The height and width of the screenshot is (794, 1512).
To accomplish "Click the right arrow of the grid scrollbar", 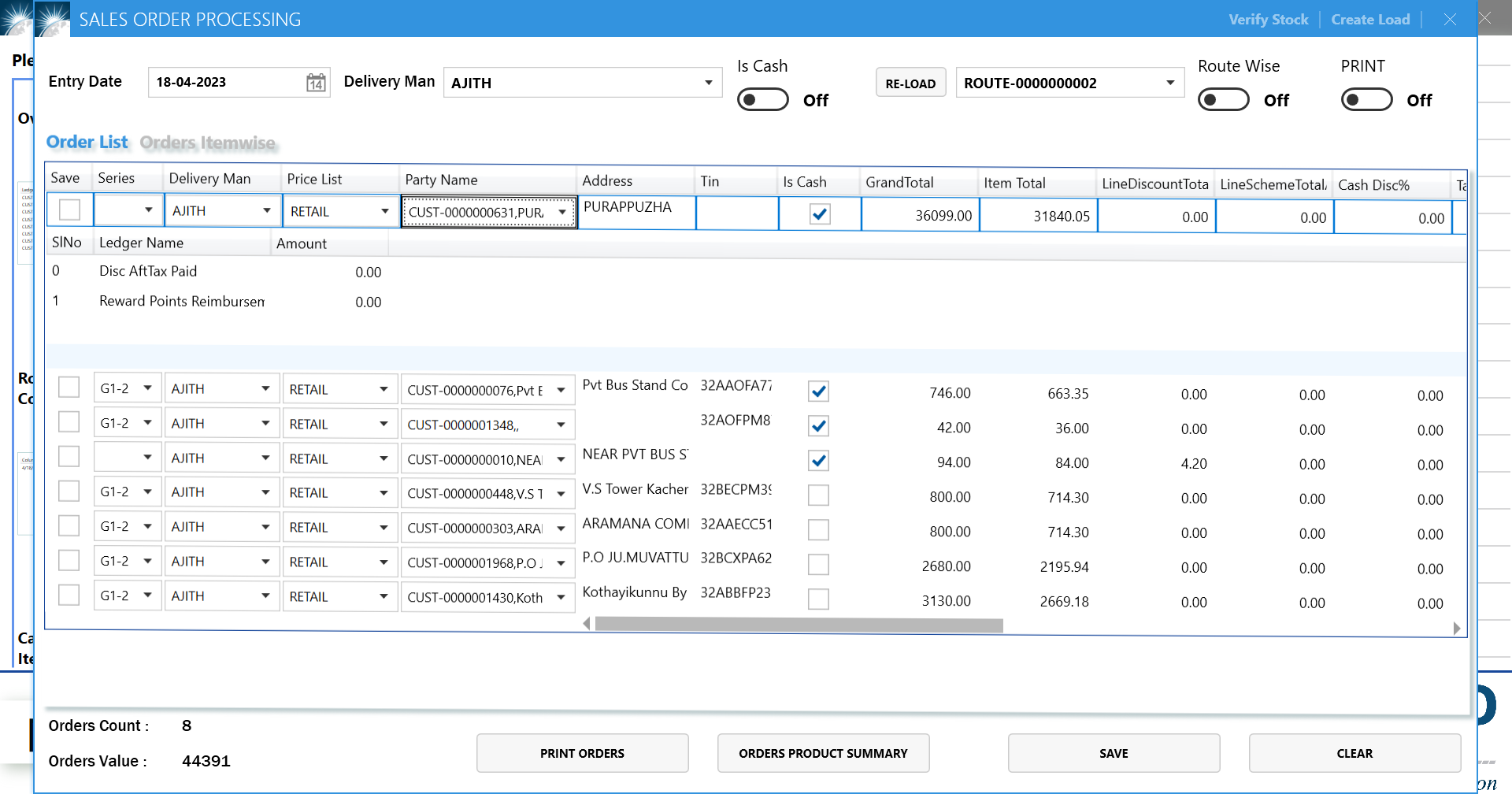I will coord(1457,627).
